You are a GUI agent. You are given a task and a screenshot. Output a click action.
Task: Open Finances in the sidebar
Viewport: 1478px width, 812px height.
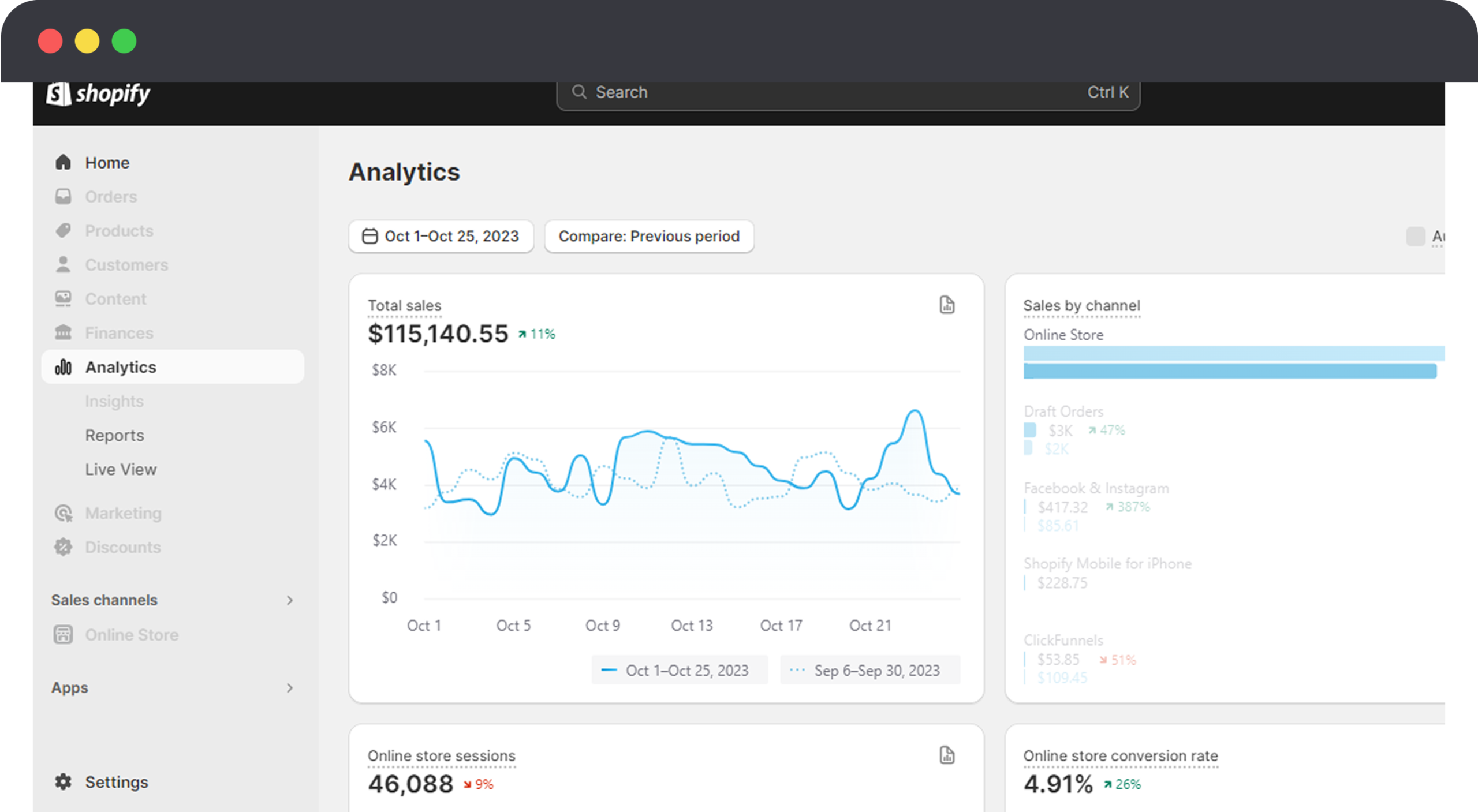pyautogui.click(x=173, y=332)
